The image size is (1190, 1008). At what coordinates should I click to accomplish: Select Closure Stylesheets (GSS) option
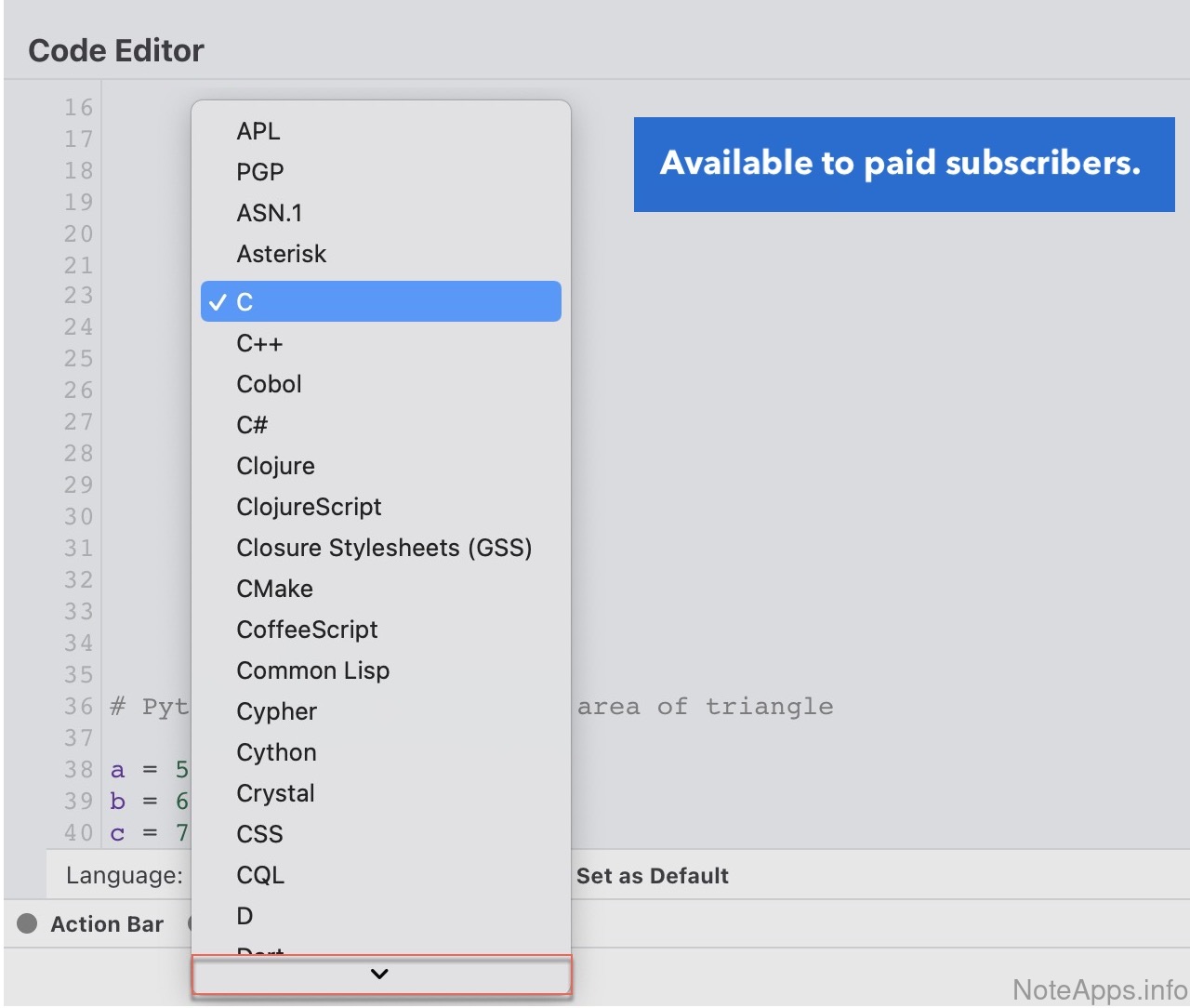[x=384, y=548]
